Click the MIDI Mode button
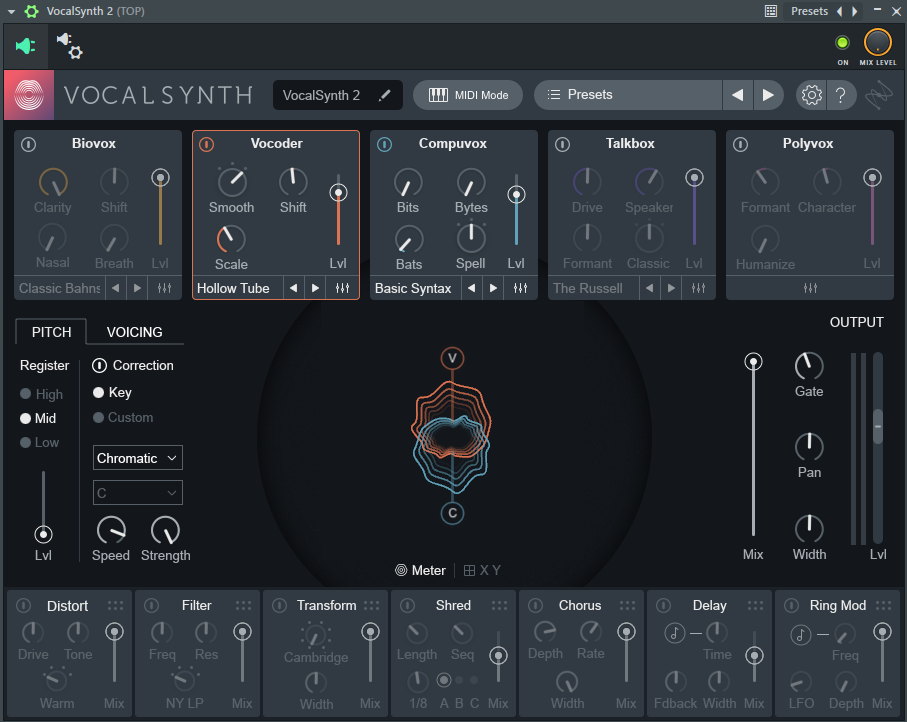This screenshot has width=907, height=722. point(468,95)
